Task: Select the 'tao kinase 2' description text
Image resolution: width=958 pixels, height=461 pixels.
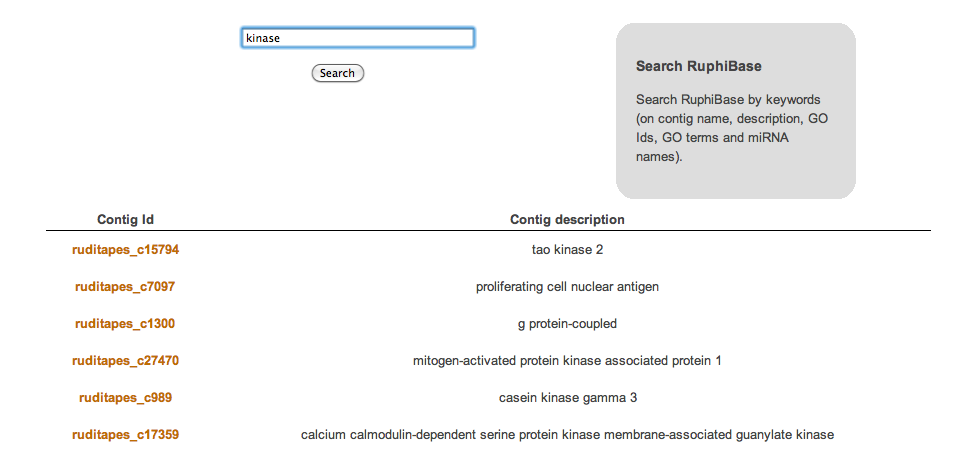Action: click(568, 250)
